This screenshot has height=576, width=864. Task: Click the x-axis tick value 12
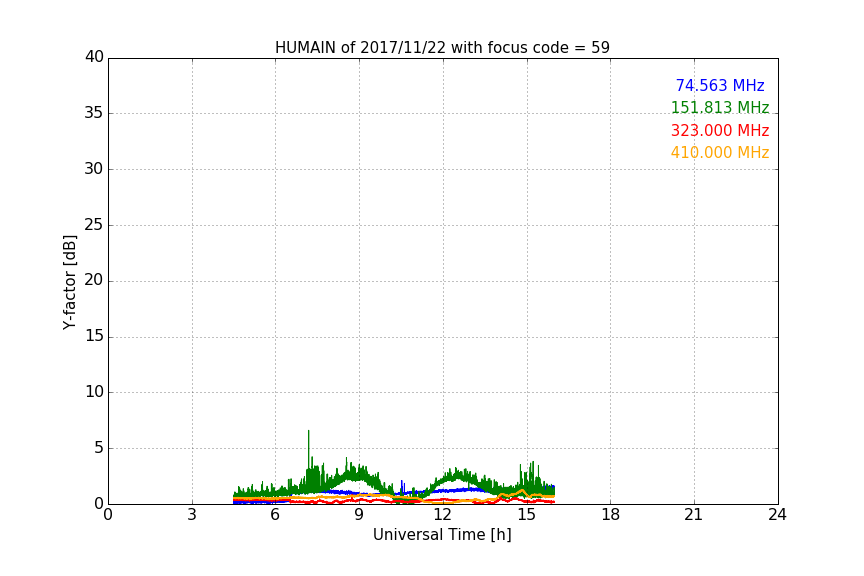442,515
